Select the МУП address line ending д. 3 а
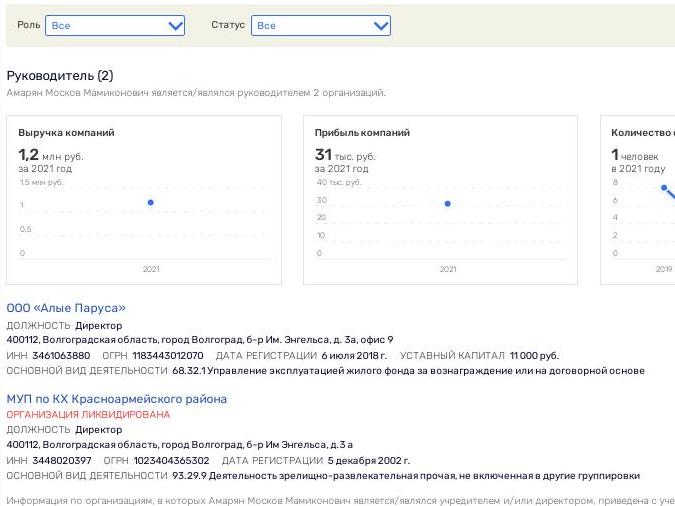 [x=180, y=445]
